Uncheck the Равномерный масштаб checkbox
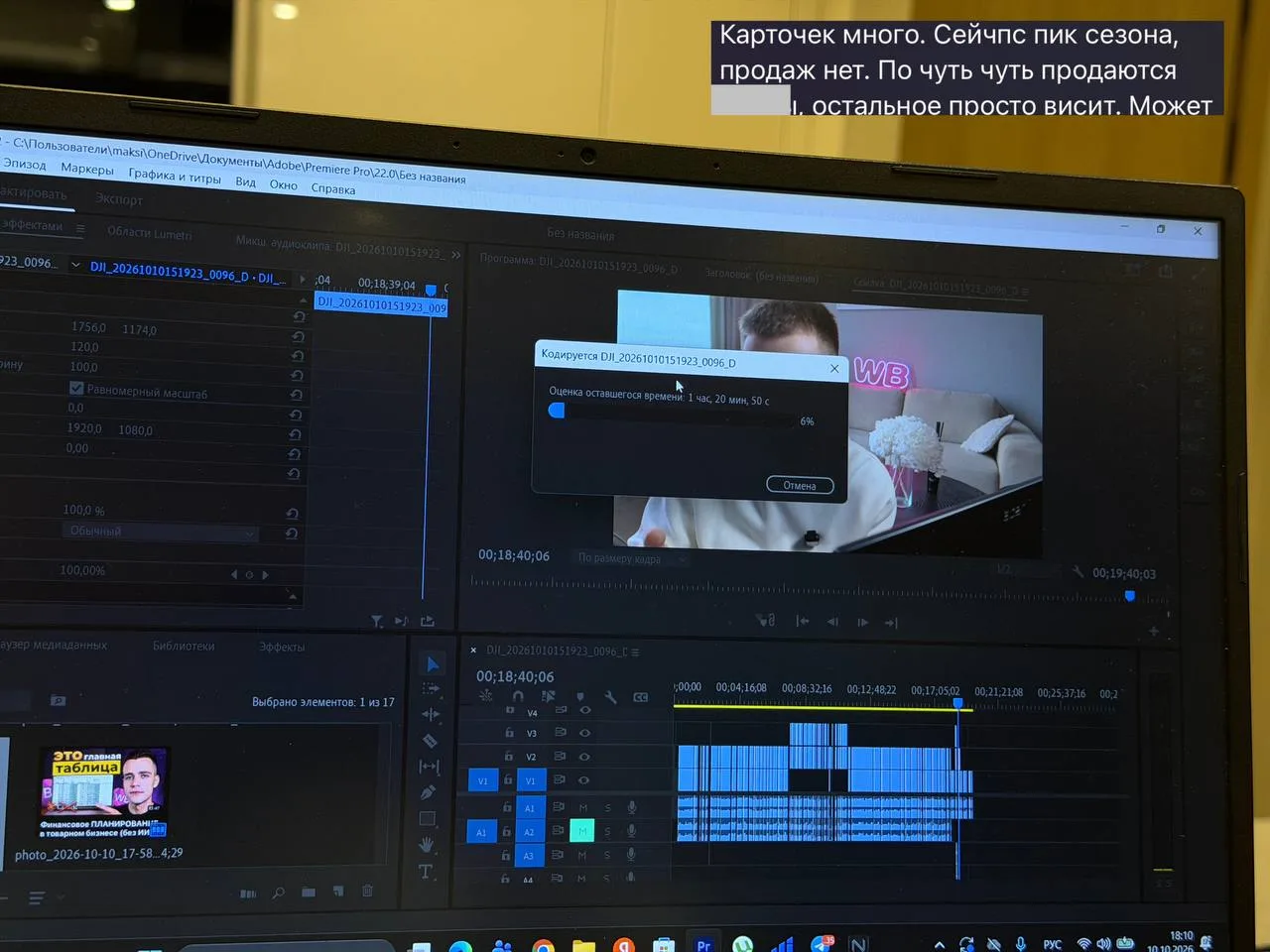 [76, 388]
